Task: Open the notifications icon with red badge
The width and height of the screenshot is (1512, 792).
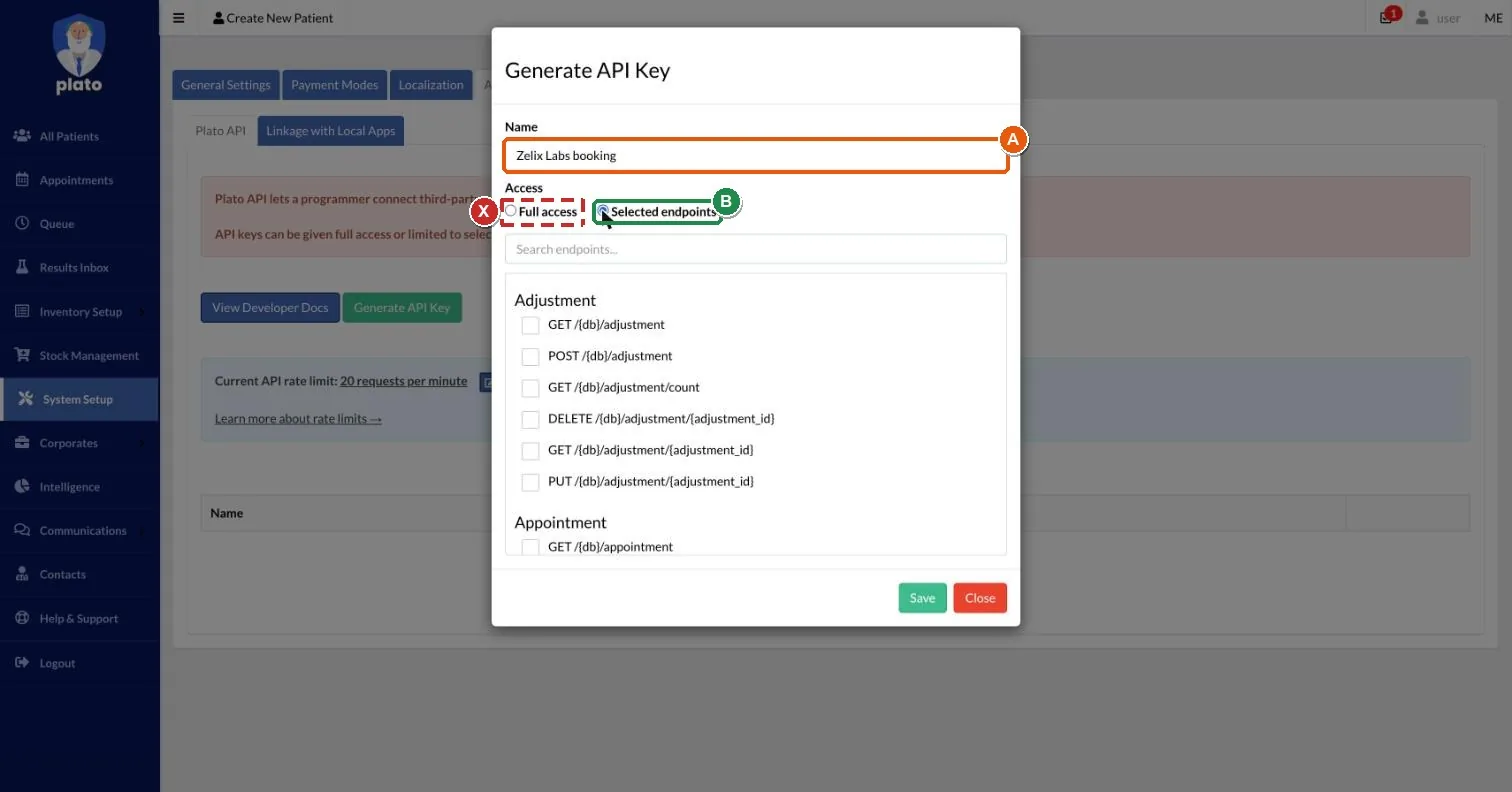Action: (x=1387, y=17)
